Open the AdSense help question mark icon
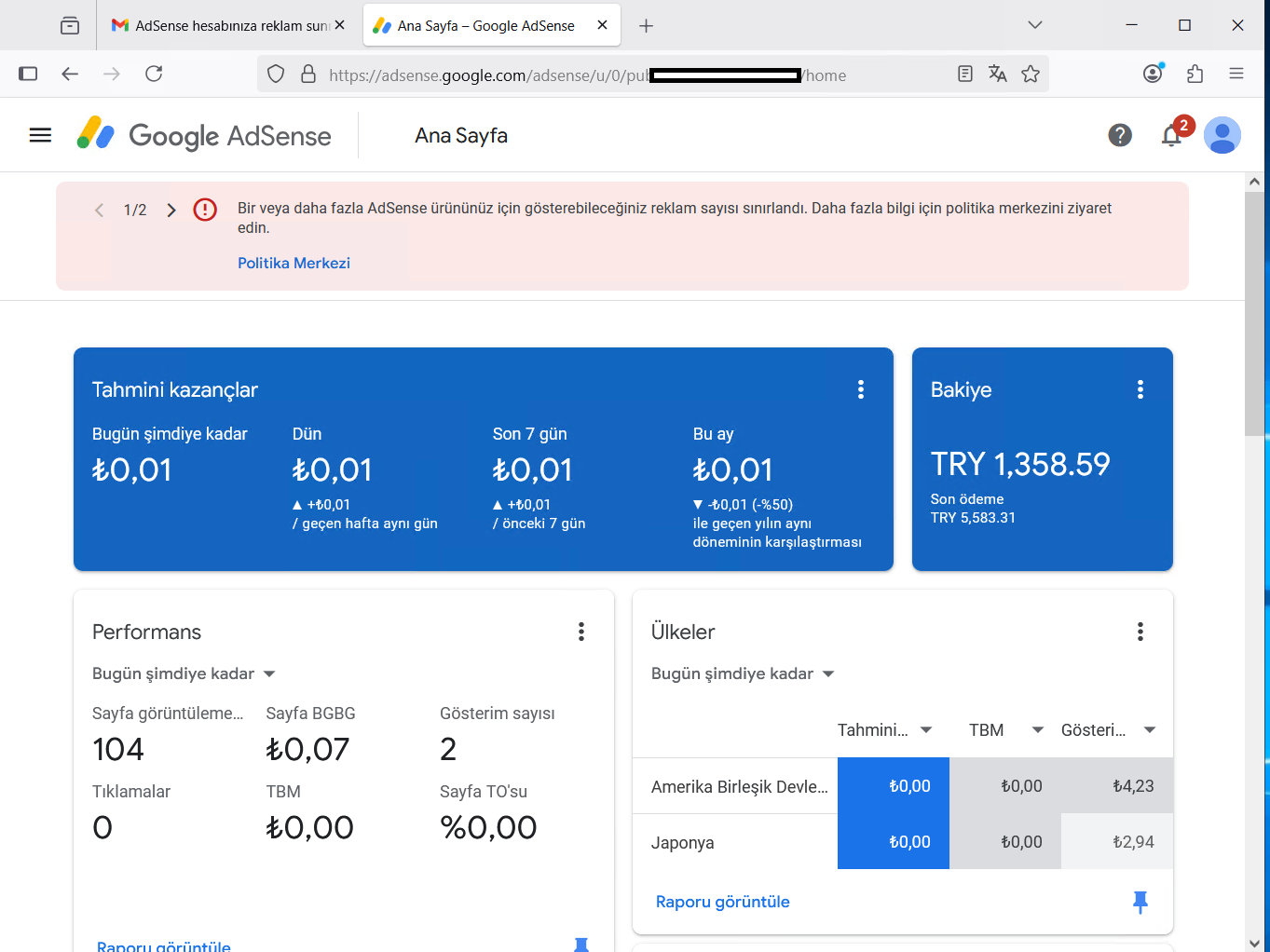 pyautogui.click(x=1120, y=135)
